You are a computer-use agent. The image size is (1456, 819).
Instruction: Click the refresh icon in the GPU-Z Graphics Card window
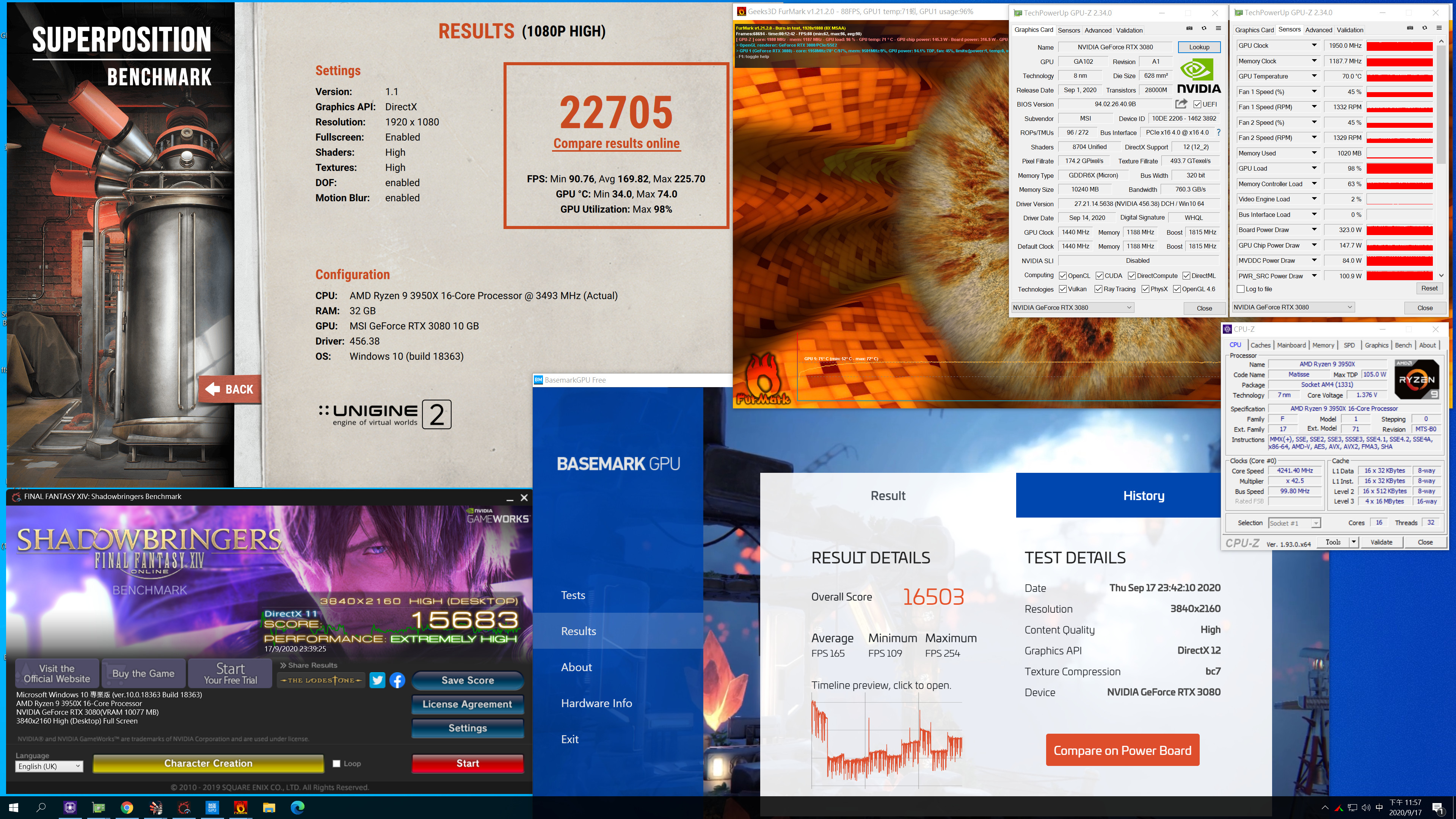1204,28
